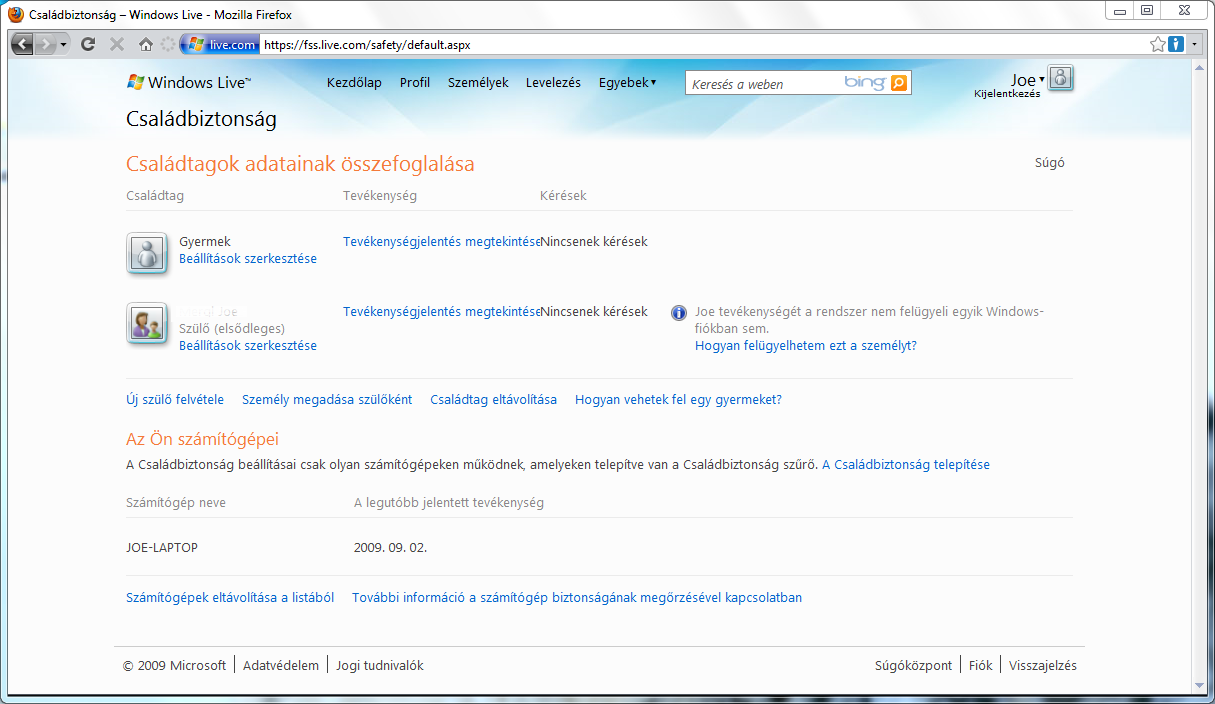Click the Joe parent avatar icon
This screenshot has width=1215, height=704.
[147, 324]
